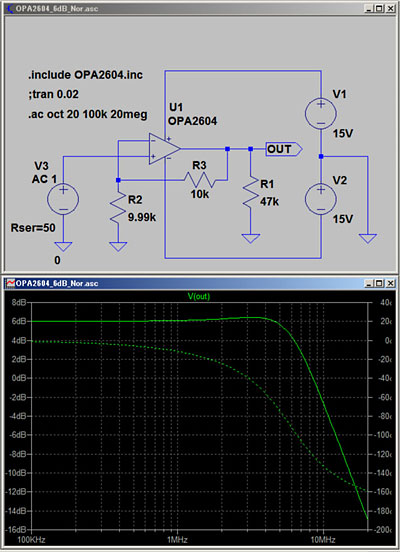The height and width of the screenshot is (552, 400).
Task: Click the OUT net label flag
Action: pos(284,149)
